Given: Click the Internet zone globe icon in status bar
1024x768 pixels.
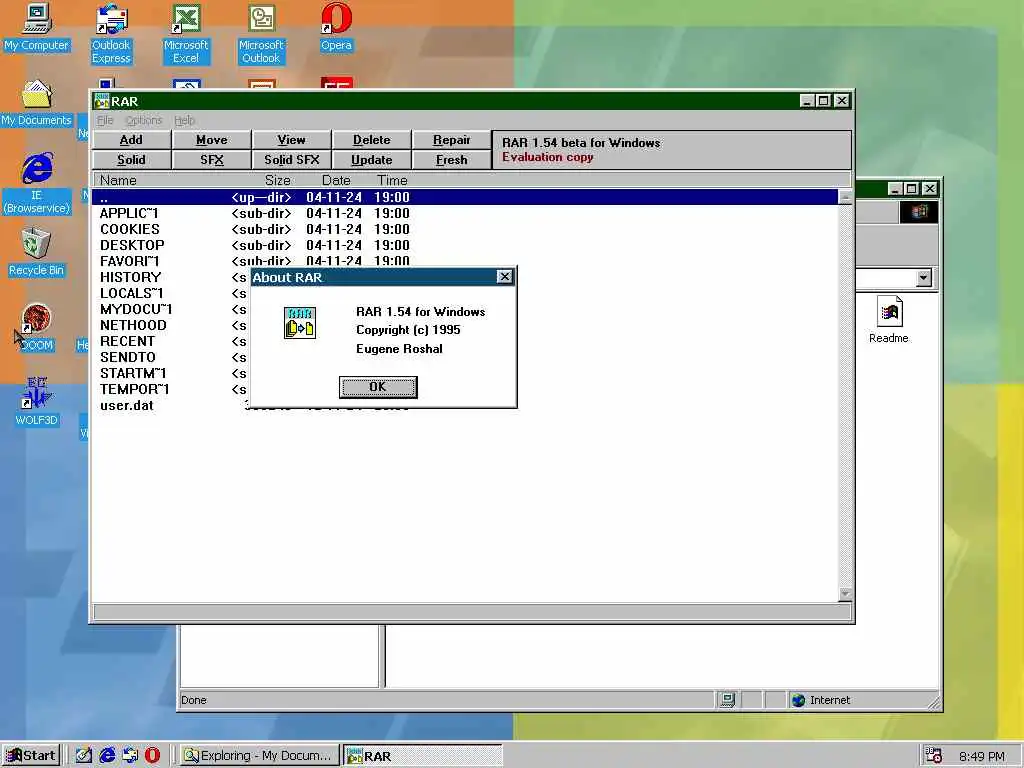Looking at the screenshot, I should pos(798,700).
